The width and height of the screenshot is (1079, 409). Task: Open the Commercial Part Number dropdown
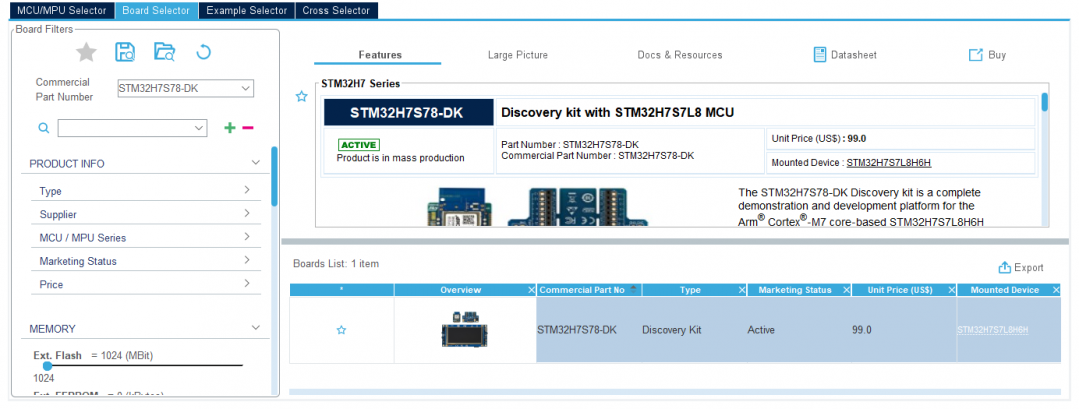246,88
